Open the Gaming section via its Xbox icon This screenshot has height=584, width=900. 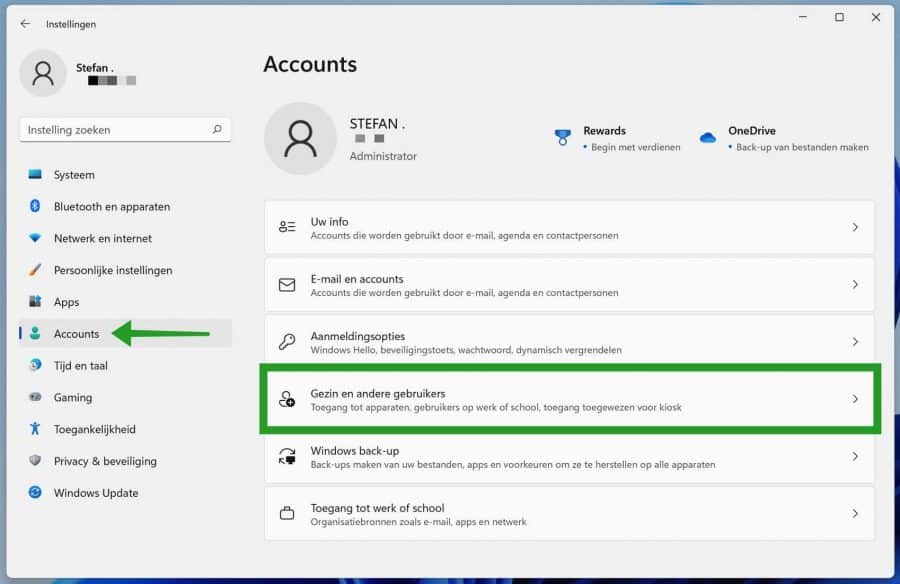(33, 397)
